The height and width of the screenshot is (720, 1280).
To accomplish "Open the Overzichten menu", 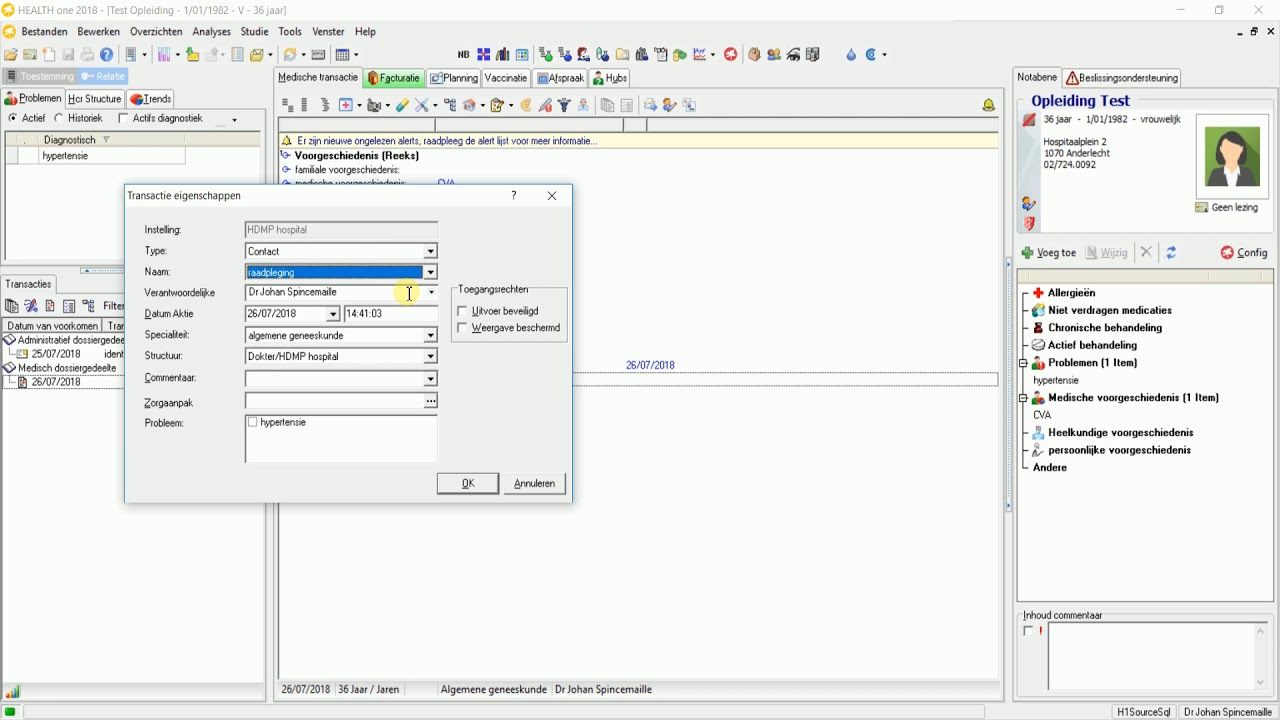I will click(156, 32).
